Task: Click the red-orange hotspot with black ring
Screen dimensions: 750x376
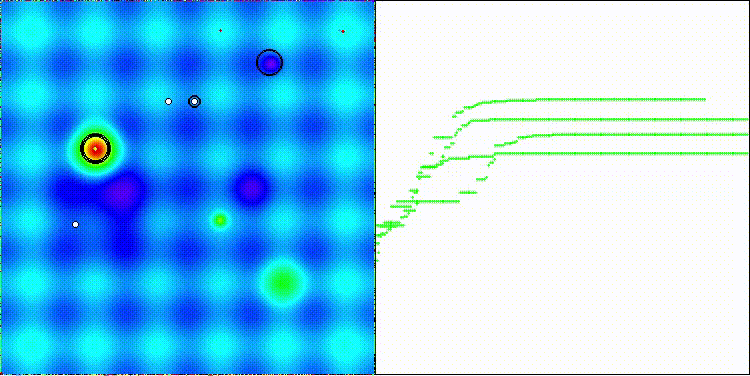Action: click(95, 149)
